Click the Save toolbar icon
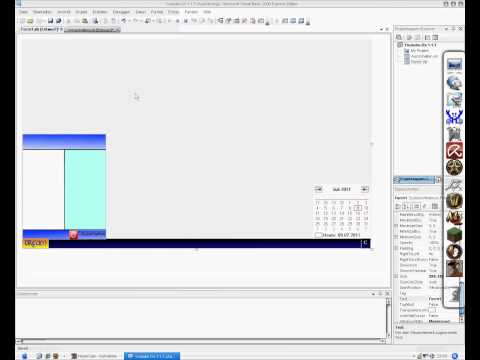The width and height of the screenshot is (480, 360). (50, 21)
